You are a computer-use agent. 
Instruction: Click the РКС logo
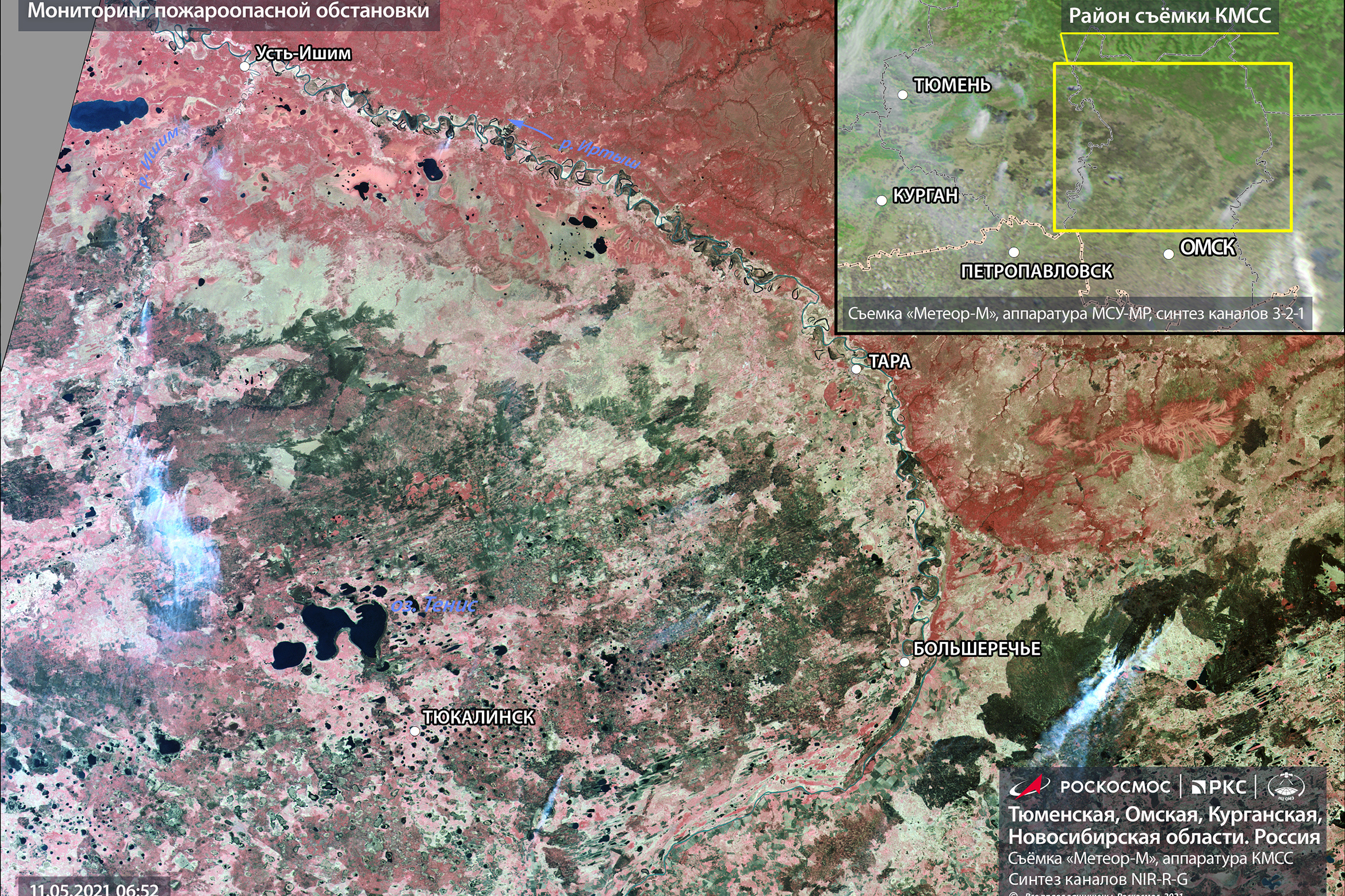(1218, 787)
